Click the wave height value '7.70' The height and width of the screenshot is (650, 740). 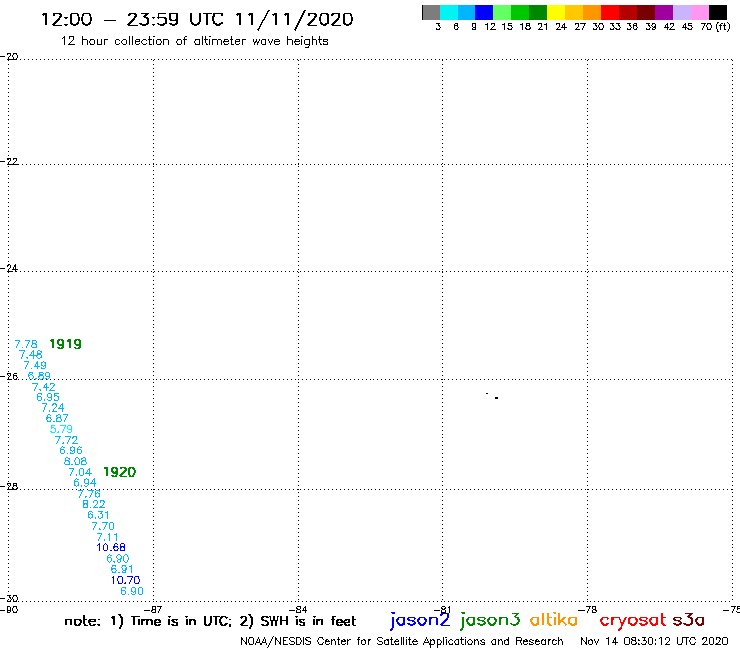pos(103,526)
